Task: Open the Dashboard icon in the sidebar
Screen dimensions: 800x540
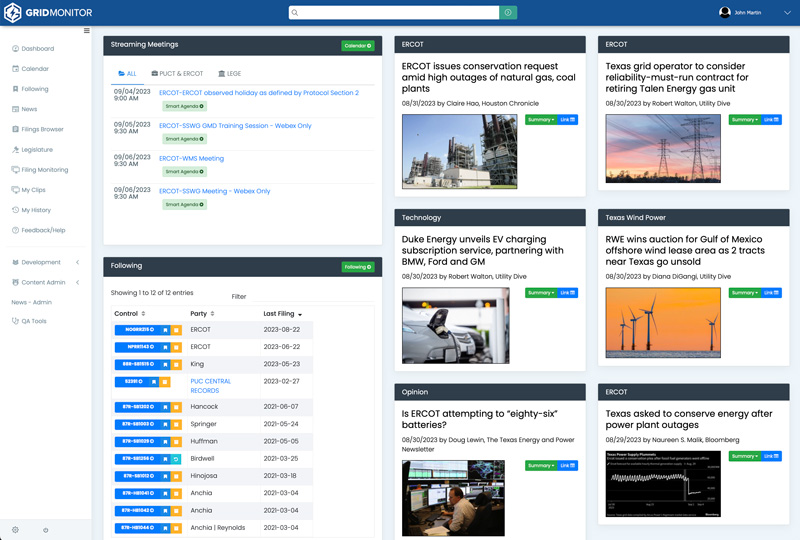Action: [x=15, y=48]
